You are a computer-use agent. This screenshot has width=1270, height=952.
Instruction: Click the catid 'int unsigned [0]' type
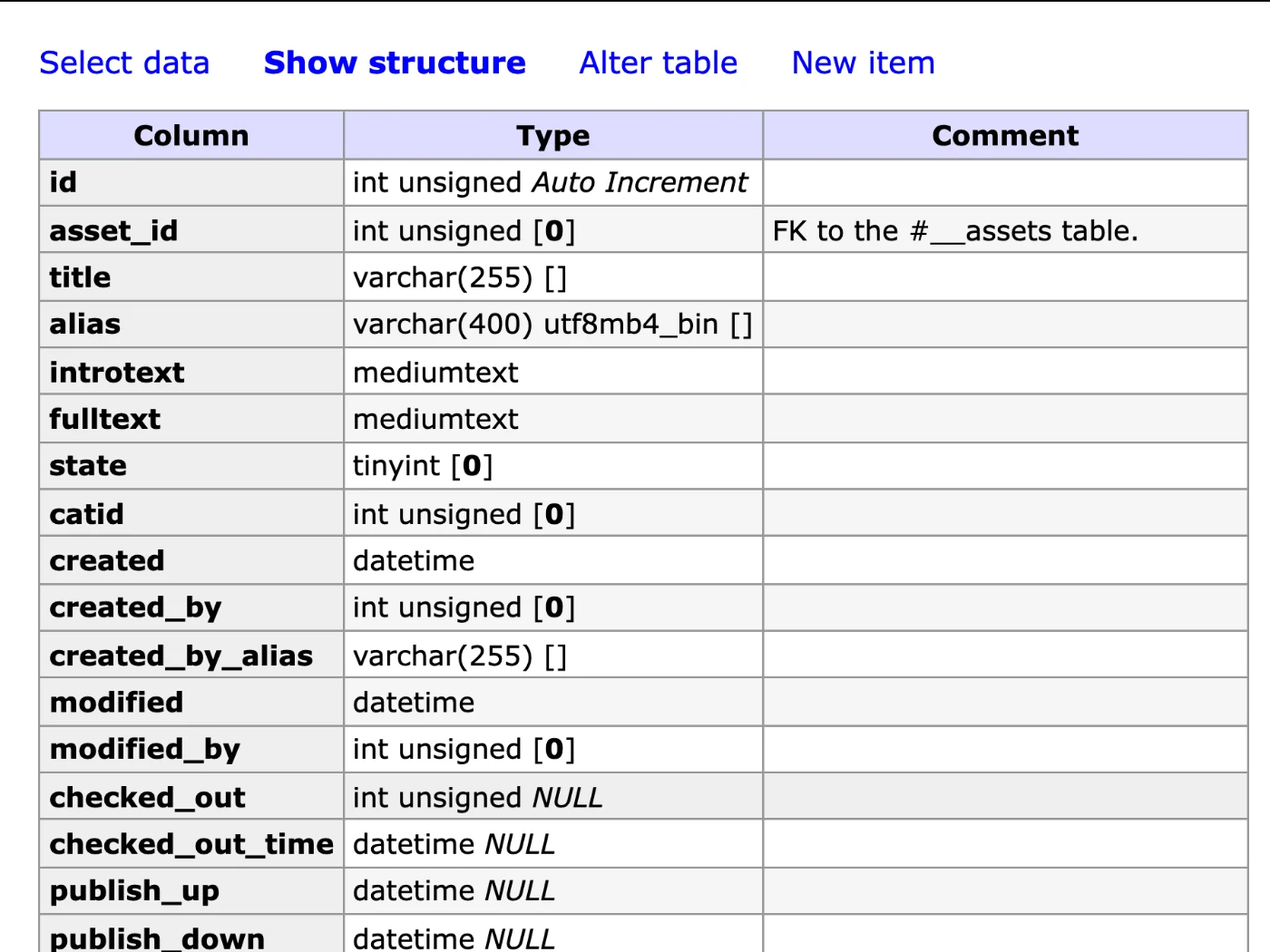pyautogui.click(x=464, y=514)
